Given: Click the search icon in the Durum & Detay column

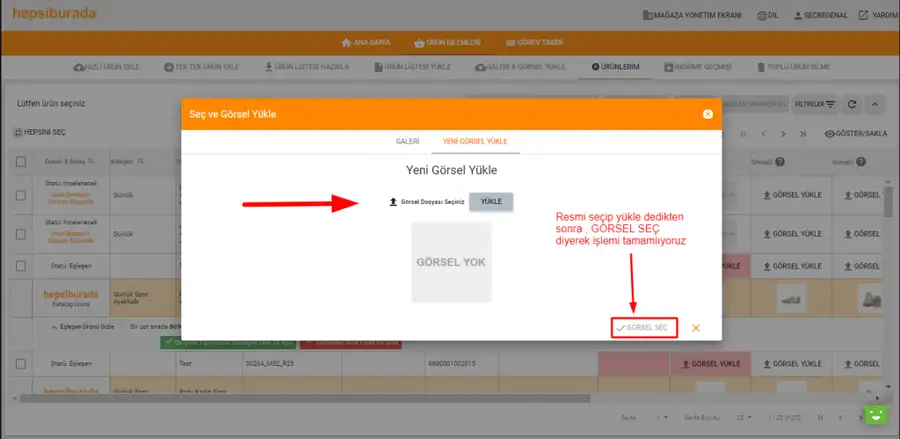Looking at the screenshot, I should tap(91, 162).
